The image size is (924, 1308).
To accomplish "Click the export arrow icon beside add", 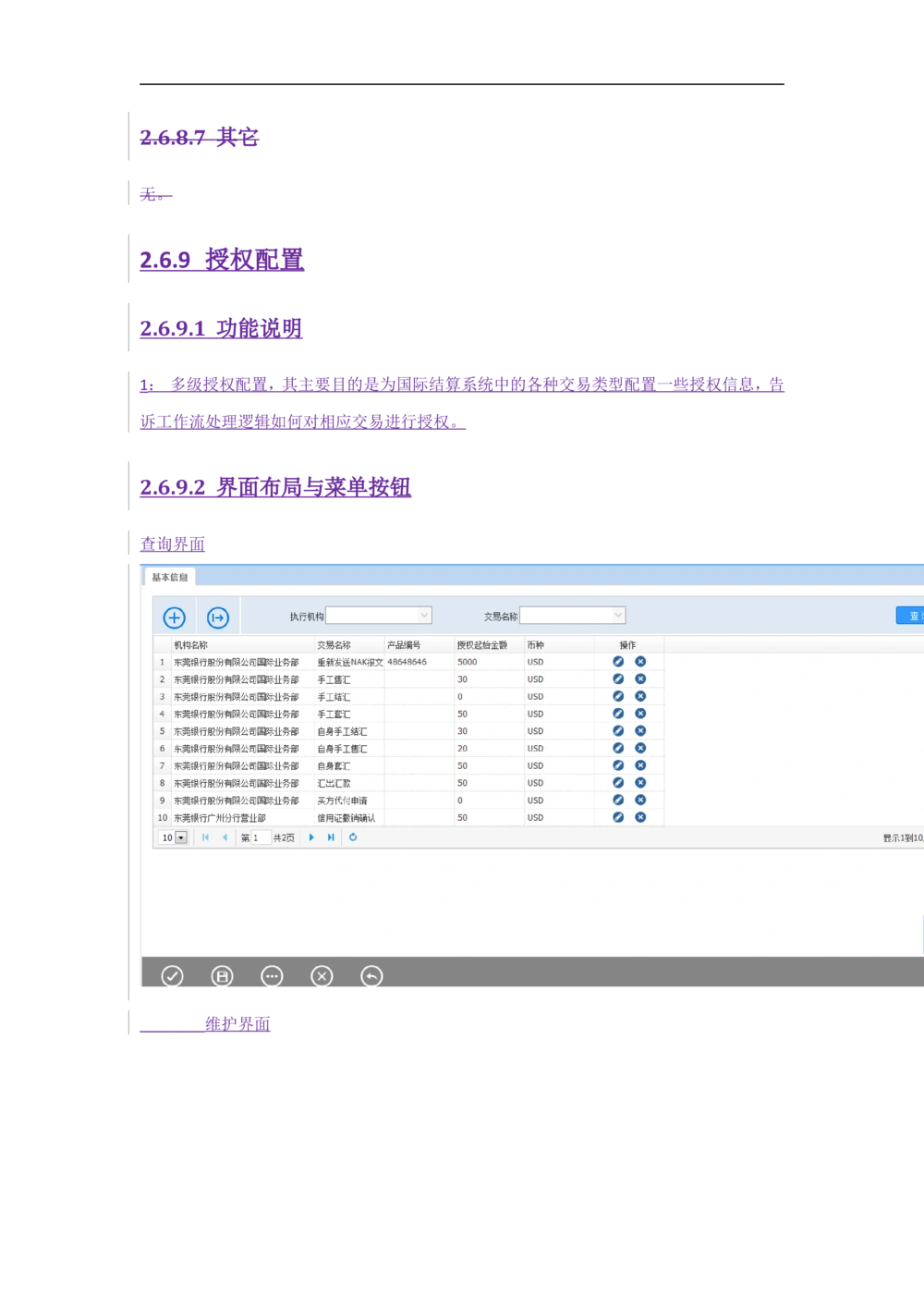I will [x=218, y=617].
